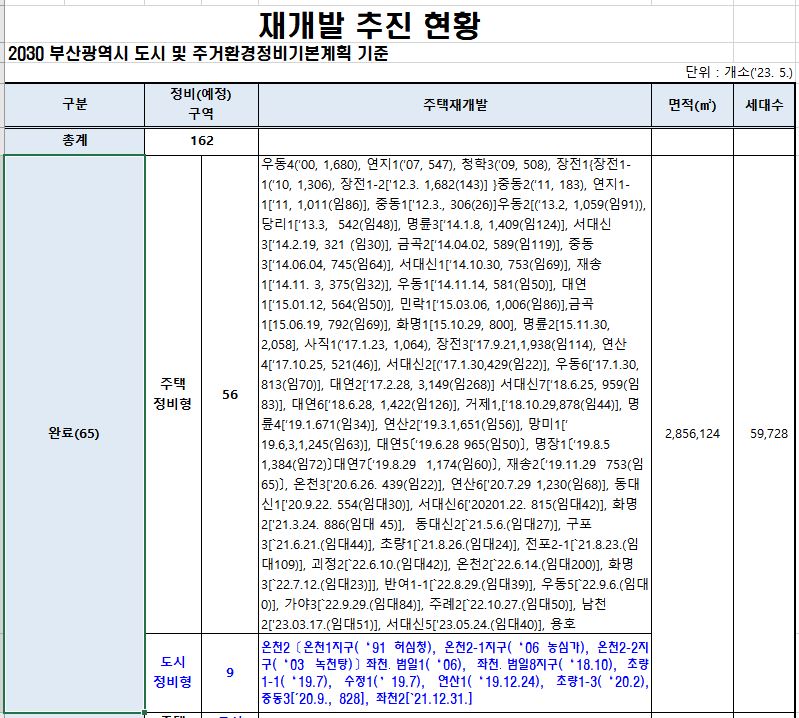Screen dimensions: 799x718
Task: Select the long text cell starting '우동4('00, 1,680)'
Action: (x=455, y=394)
